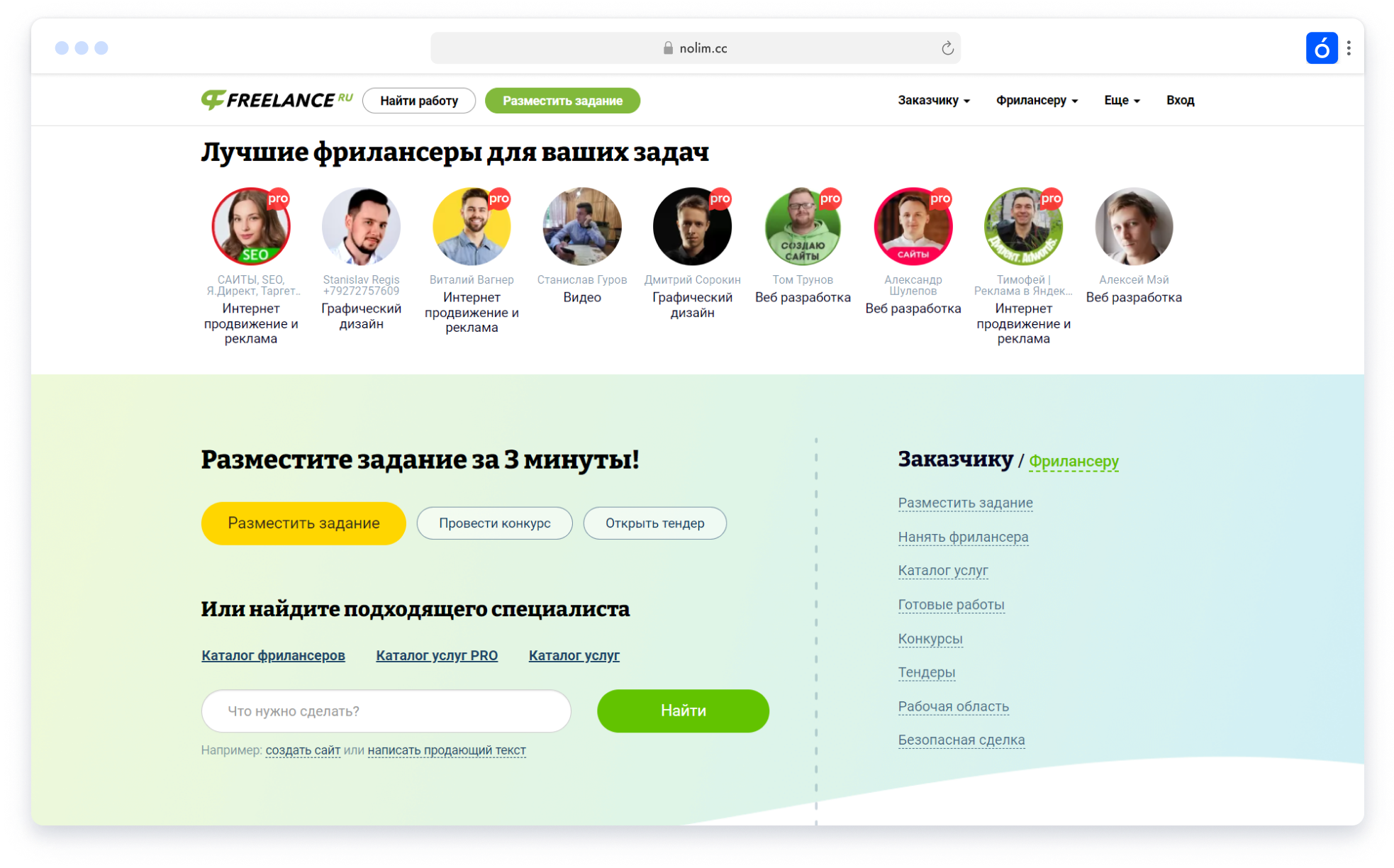Open Stanislav Regis profile photo
Screen dimensions: 1394x868
coord(361,226)
